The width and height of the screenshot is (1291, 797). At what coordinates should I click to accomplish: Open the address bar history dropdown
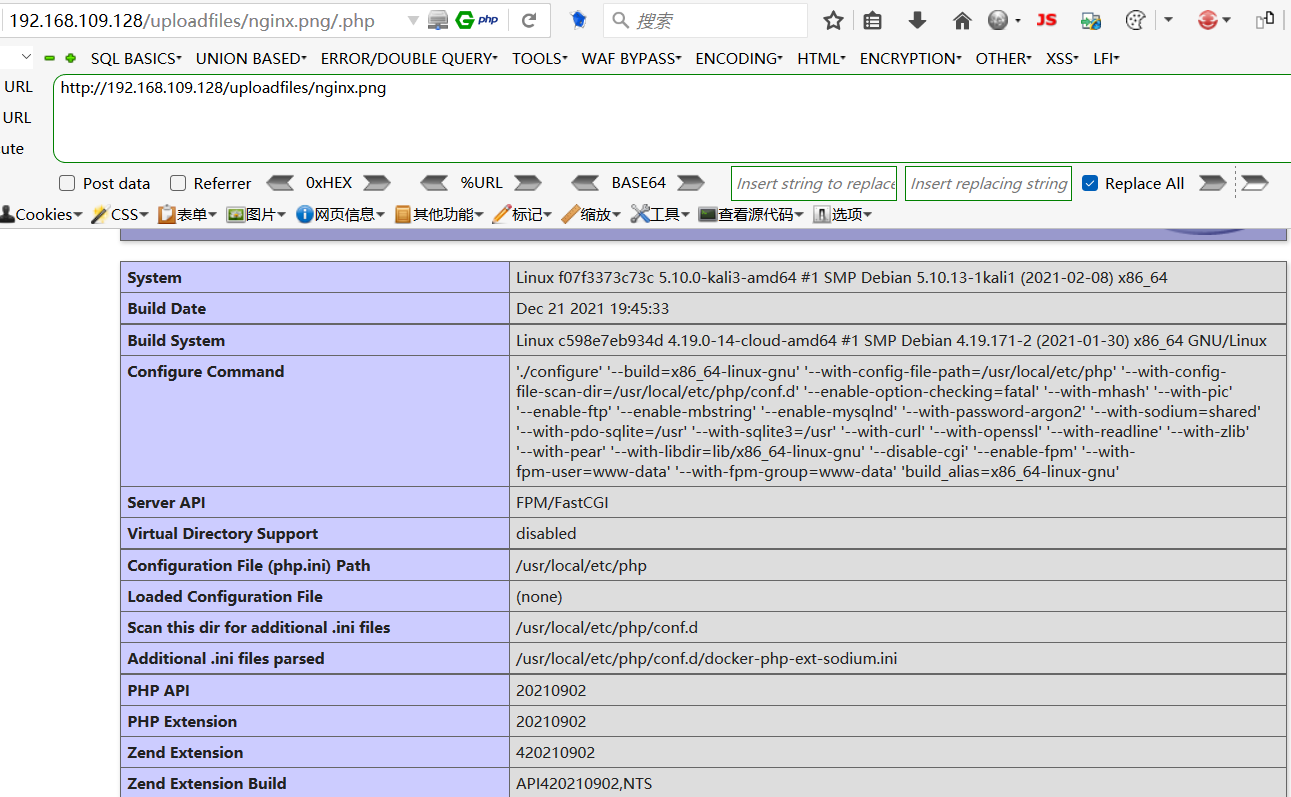click(x=414, y=20)
